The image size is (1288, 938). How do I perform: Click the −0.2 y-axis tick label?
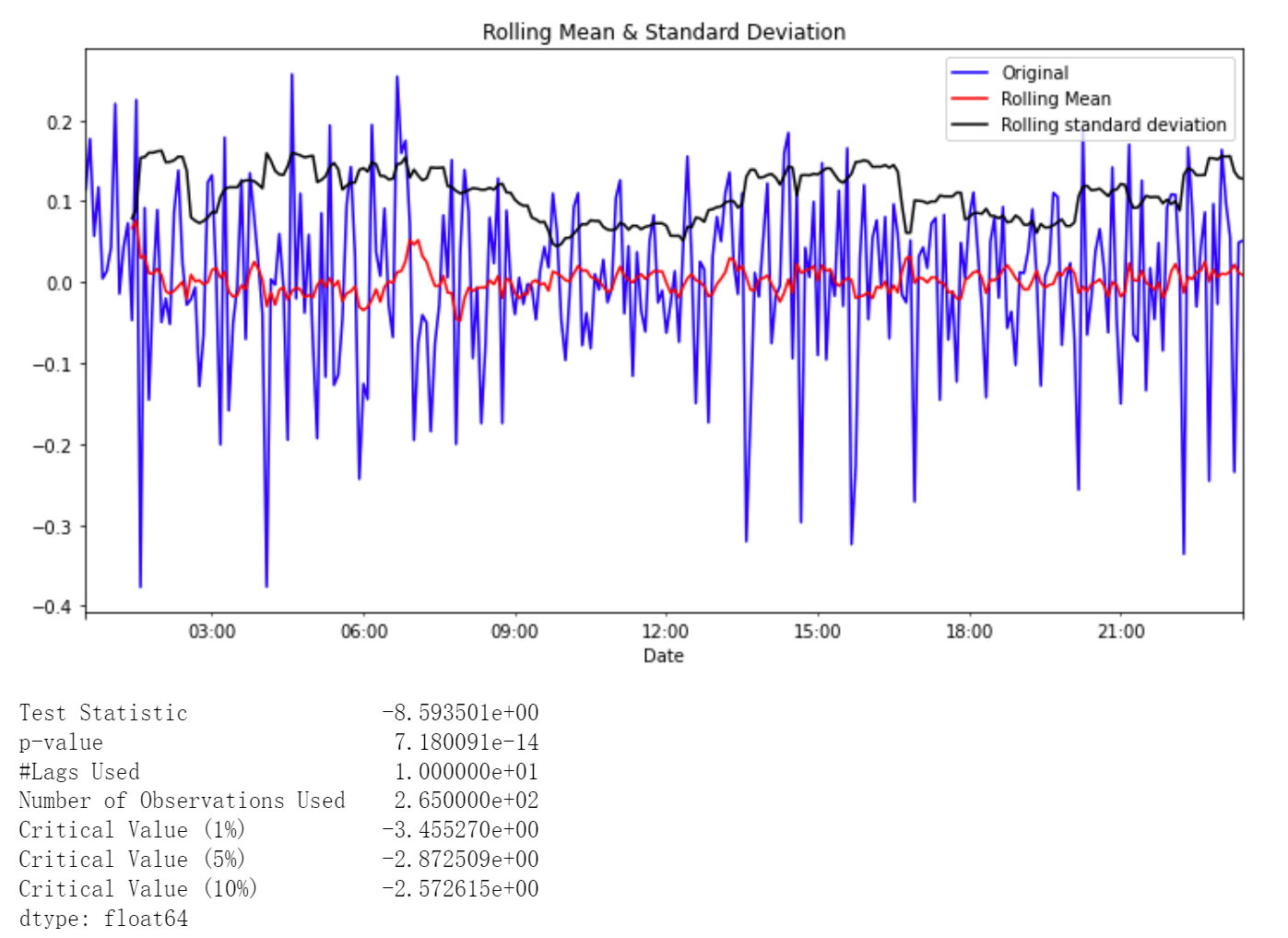tap(53, 445)
